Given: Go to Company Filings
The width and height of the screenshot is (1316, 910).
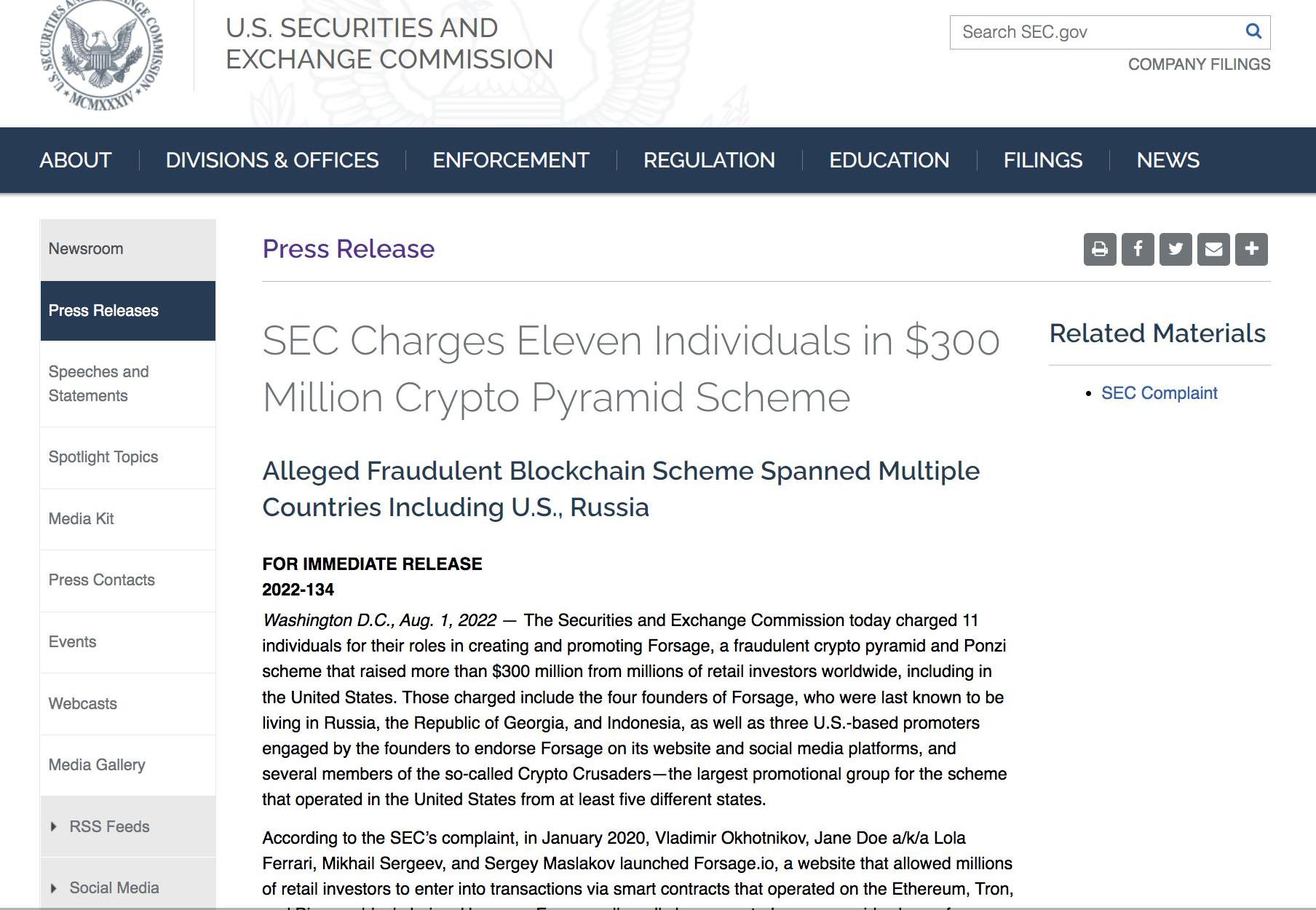Looking at the screenshot, I should (1199, 64).
